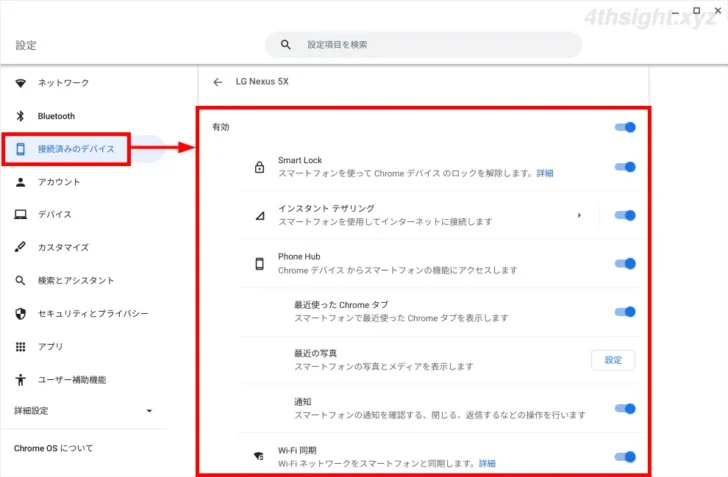The height and width of the screenshot is (477, 728).
Task: Open ネットワーク settings section
Action: [x=63, y=83]
